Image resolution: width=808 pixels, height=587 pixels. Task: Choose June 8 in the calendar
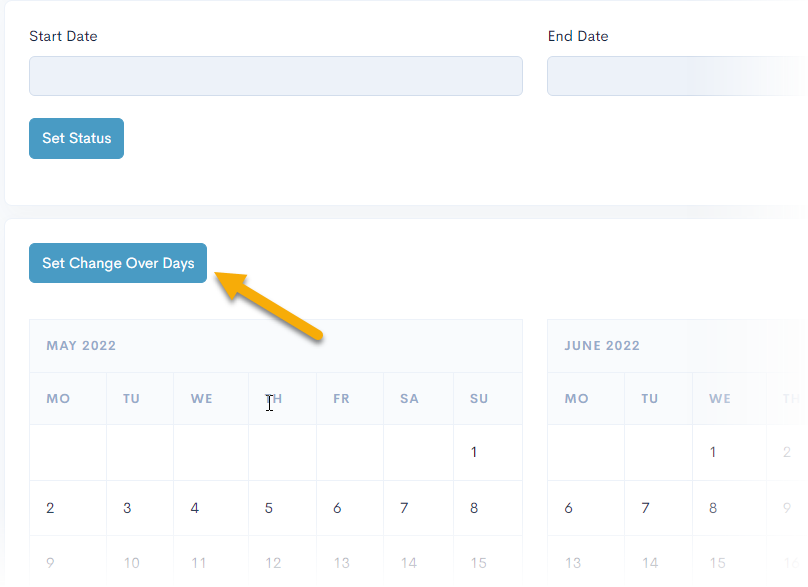(x=713, y=508)
